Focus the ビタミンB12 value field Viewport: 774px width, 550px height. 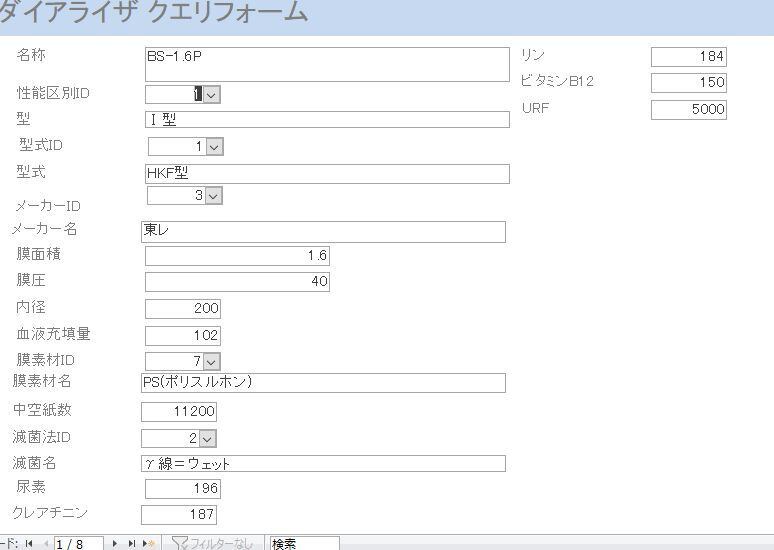(x=688, y=83)
